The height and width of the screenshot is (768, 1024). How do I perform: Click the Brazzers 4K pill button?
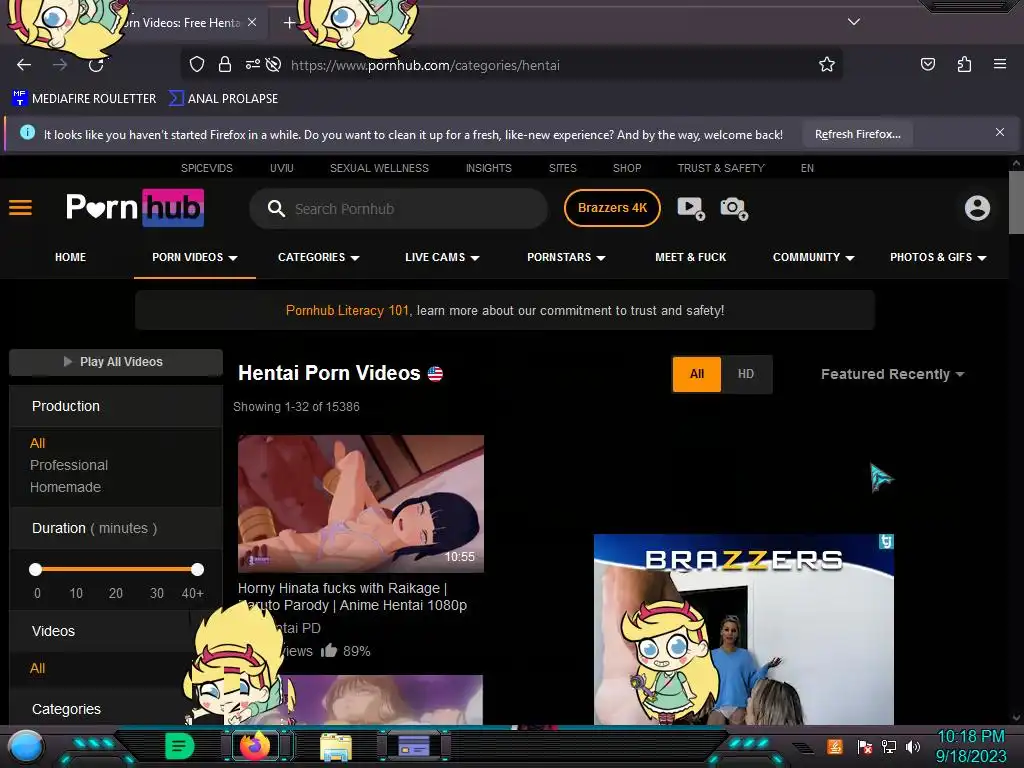point(612,208)
